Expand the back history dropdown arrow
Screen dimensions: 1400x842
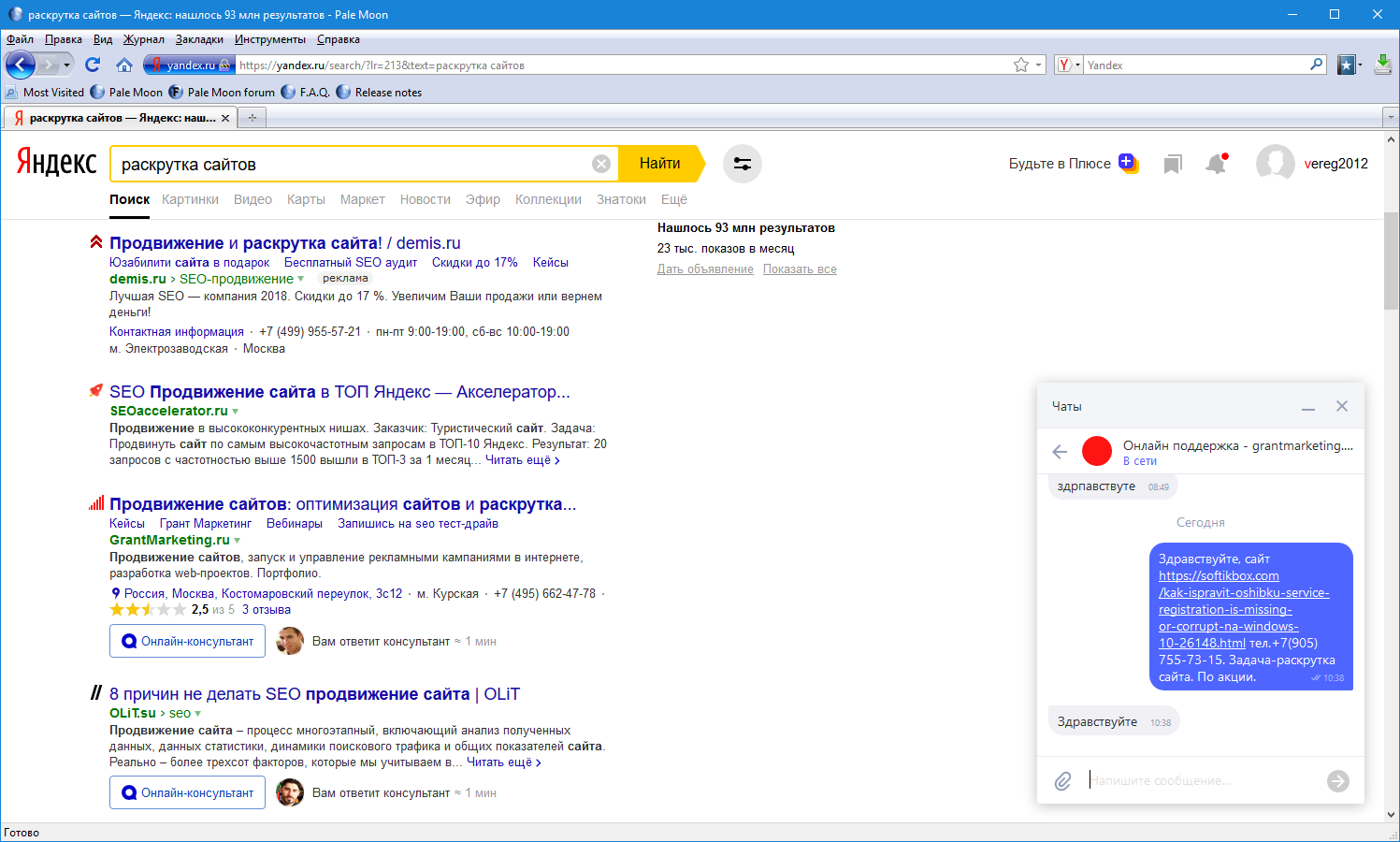pyautogui.click(x=66, y=65)
